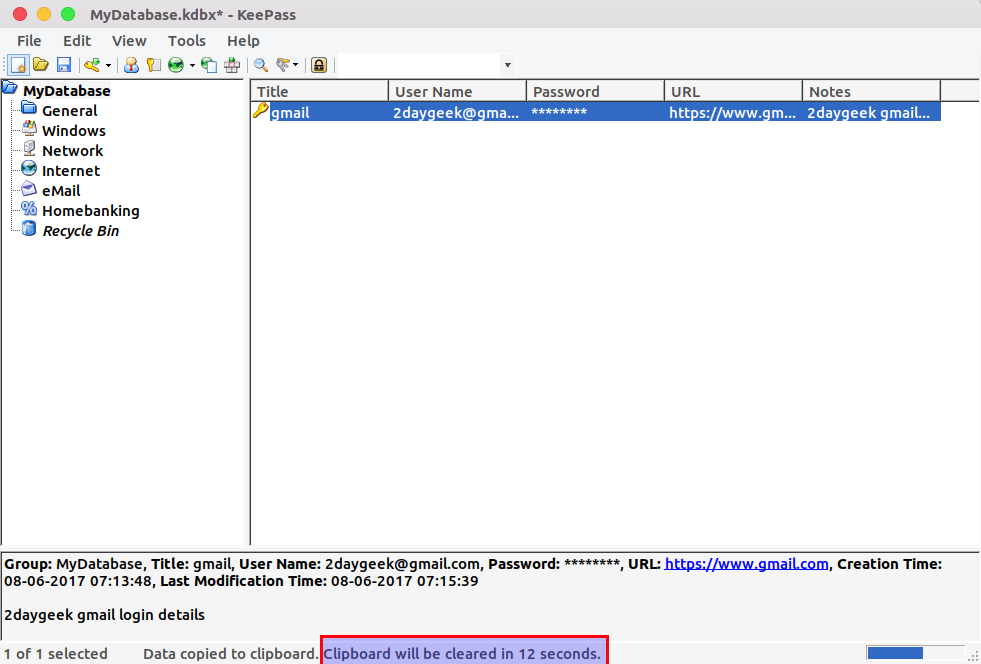Click '1 of 1 selected' status text
The height and width of the screenshot is (664, 981).
point(56,654)
